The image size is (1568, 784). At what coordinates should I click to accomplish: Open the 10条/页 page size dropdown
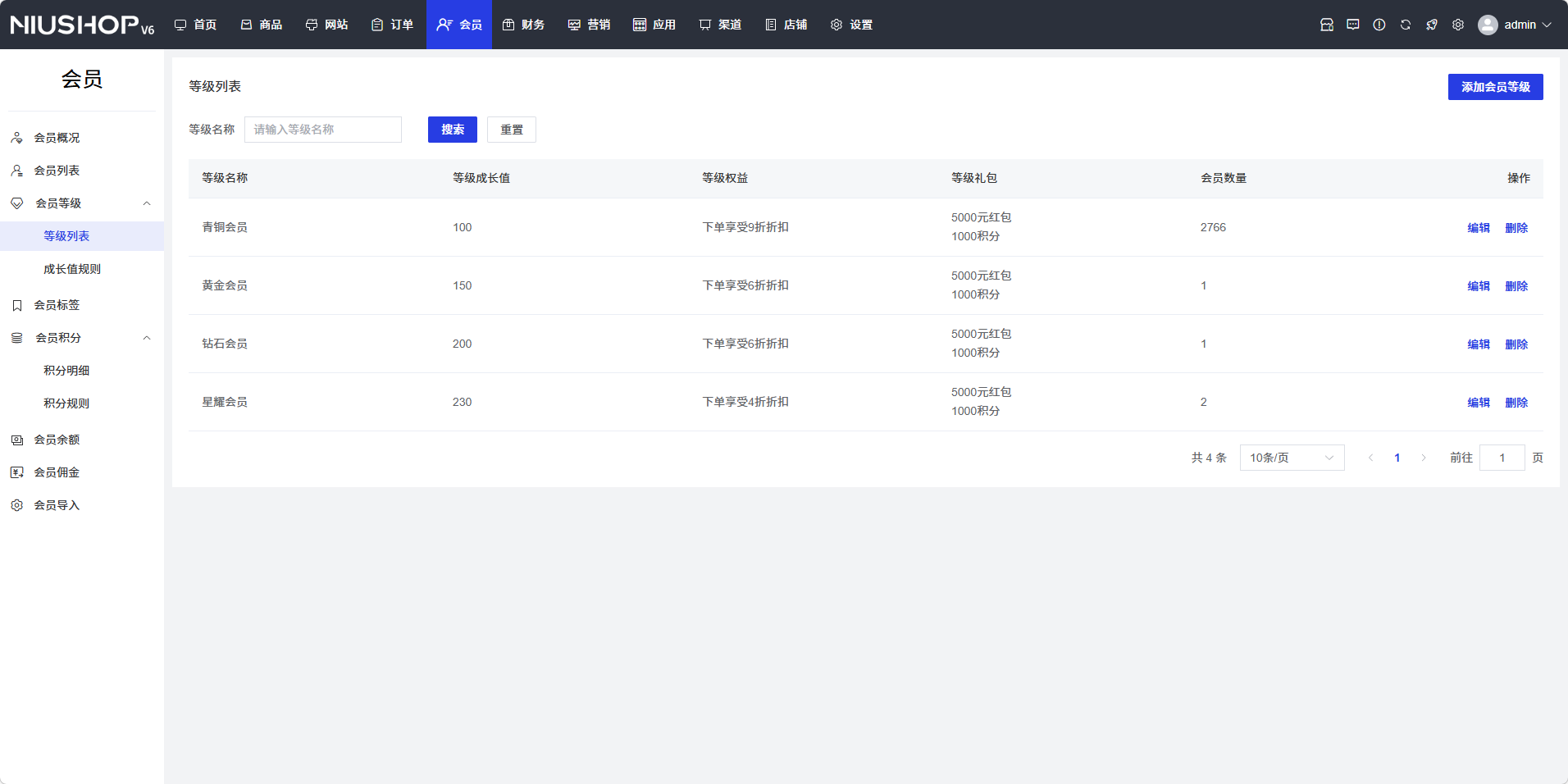[x=1292, y=458]
